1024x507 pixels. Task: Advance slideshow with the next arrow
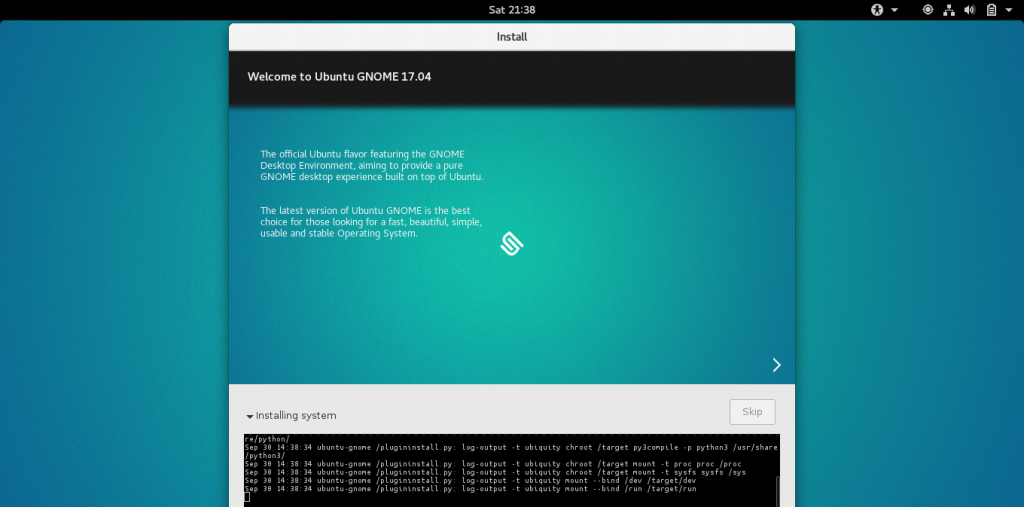776,365
